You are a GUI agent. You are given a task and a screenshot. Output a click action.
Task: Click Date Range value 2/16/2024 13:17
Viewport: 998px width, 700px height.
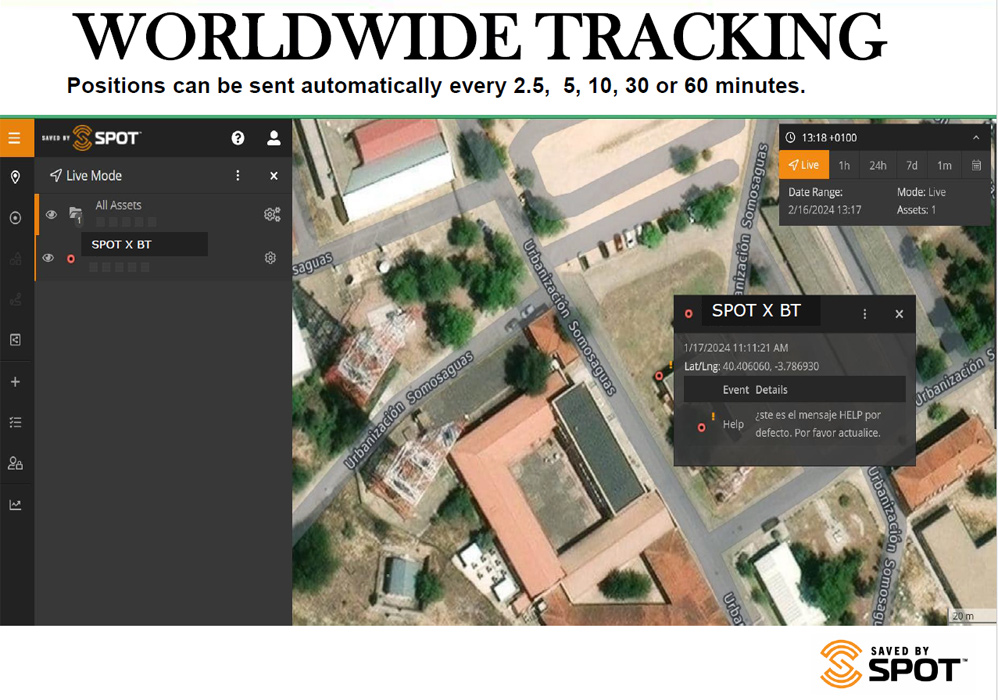point(825,209)
